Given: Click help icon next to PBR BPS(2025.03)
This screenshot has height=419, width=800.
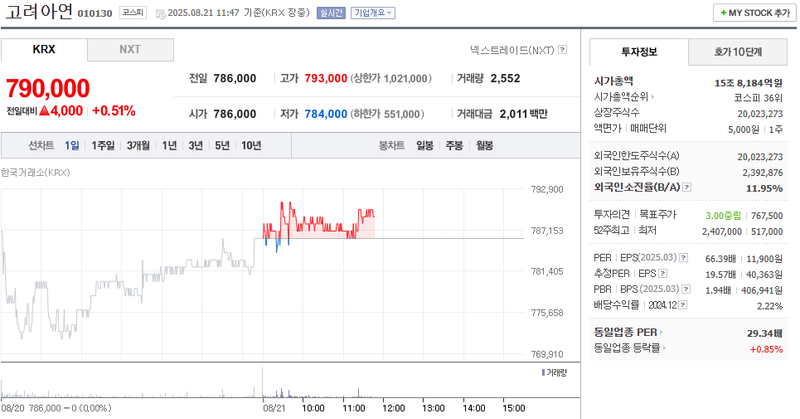Looking at the screenshot, I should pyautogui.click(x=686, y=289).
